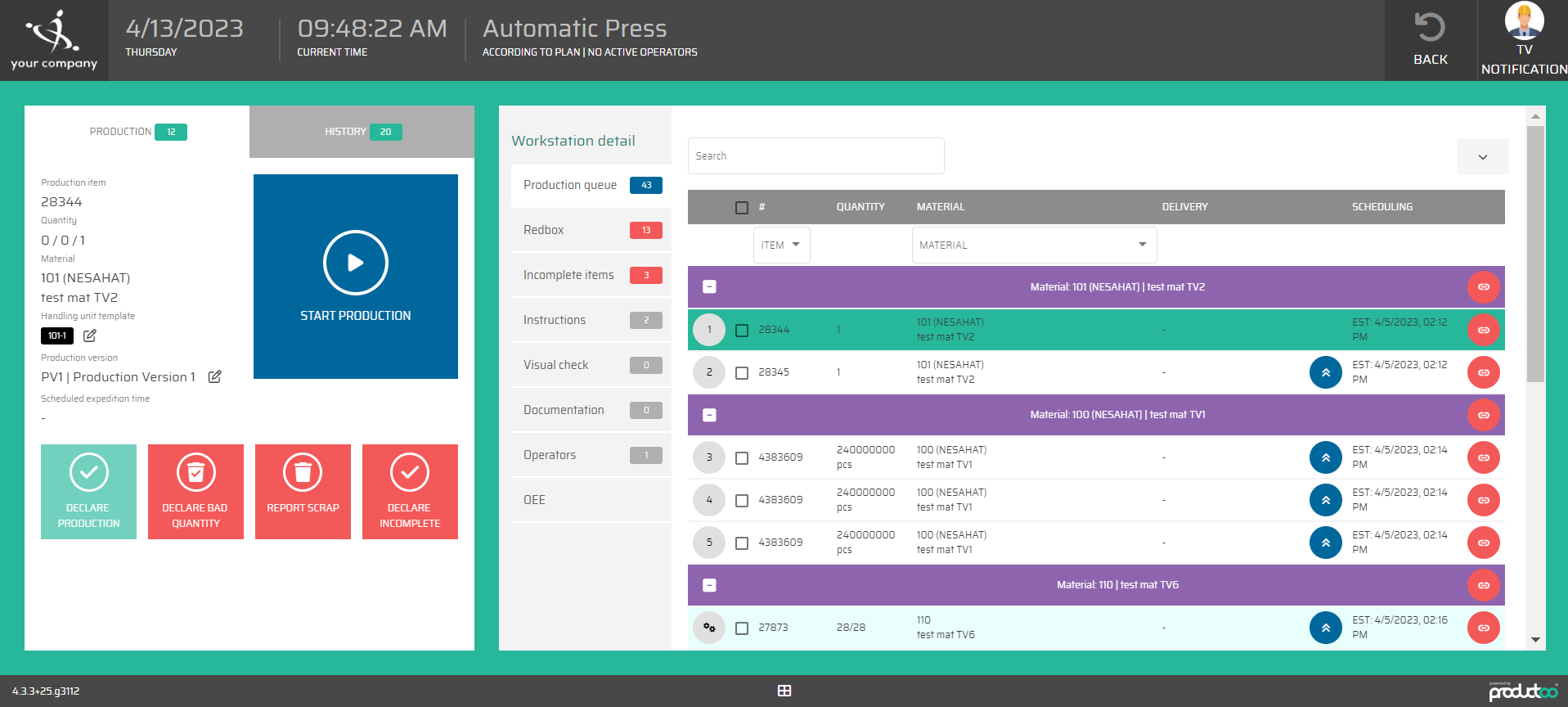Collapse the Material 100 (NESAHAT) group
1568x707 pixels.
pyautogui.click(x=710, y=415)
